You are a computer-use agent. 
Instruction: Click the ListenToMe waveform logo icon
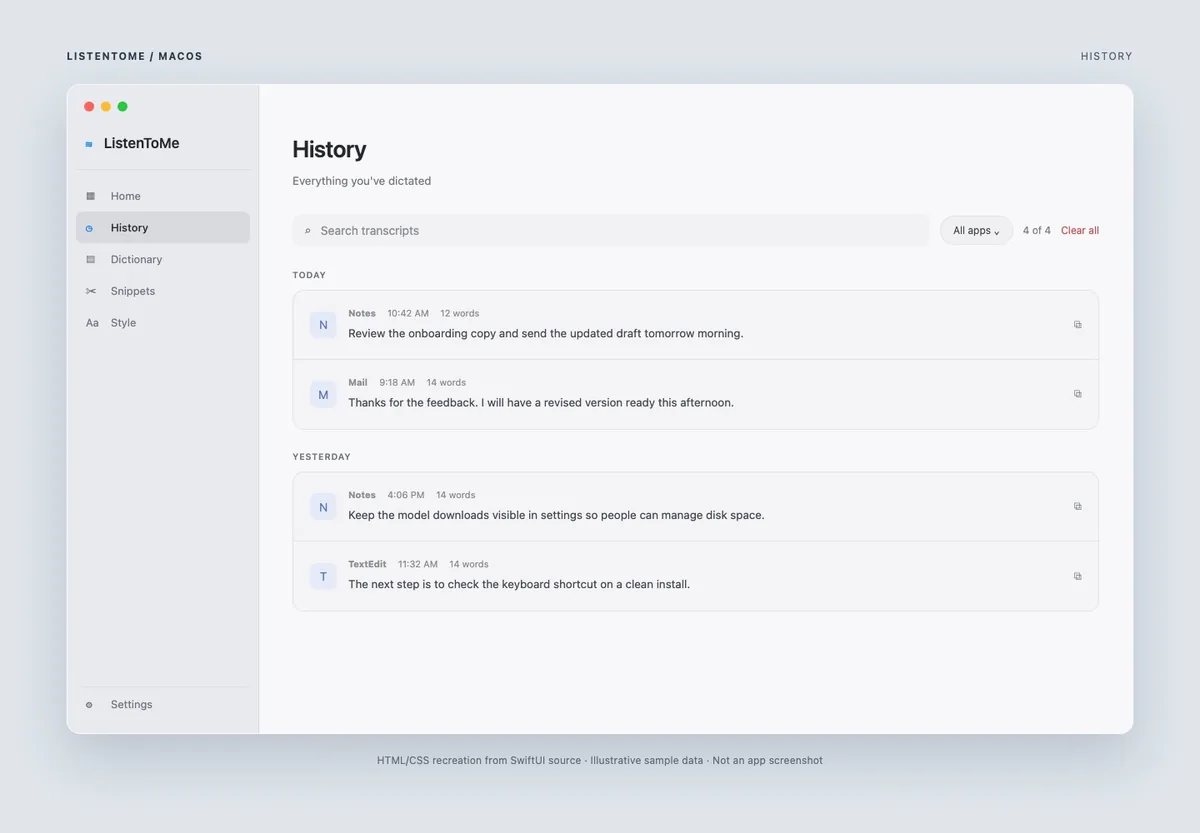click(89, 144)
